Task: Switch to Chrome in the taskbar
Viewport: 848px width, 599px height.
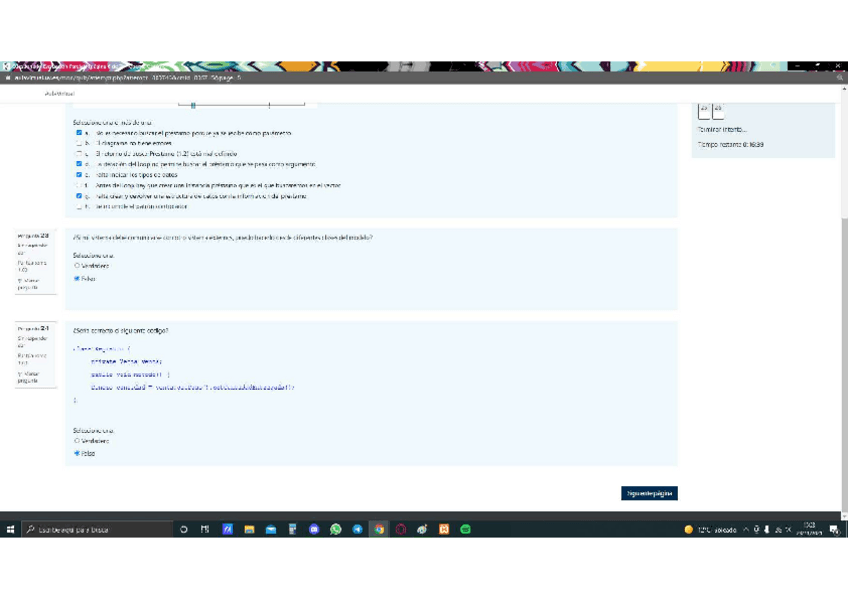Action: point(379,529)
